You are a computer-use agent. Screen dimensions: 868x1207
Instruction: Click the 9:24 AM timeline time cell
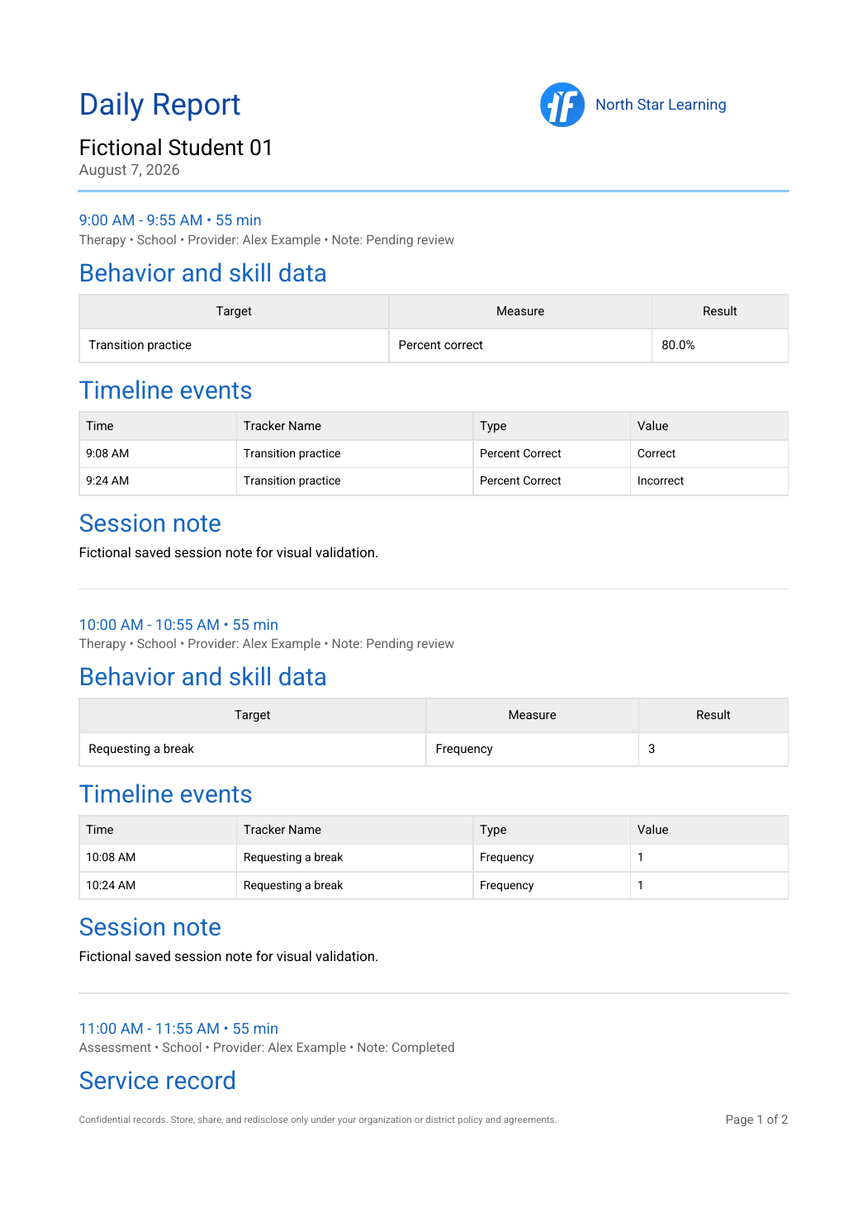point(158,481)
